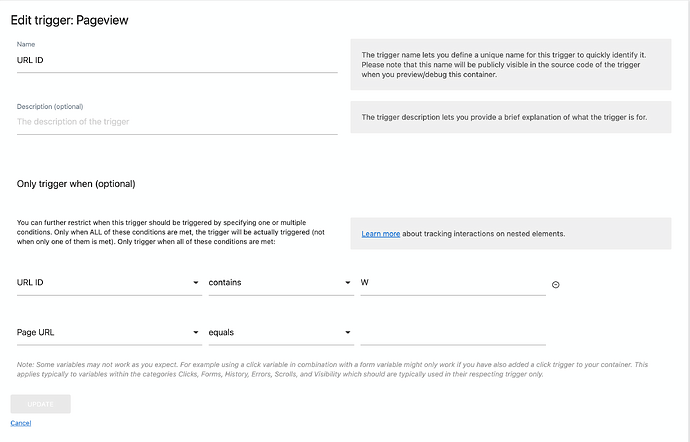Click into the trigger description field

pyautogui.click(x=177, y=122)
